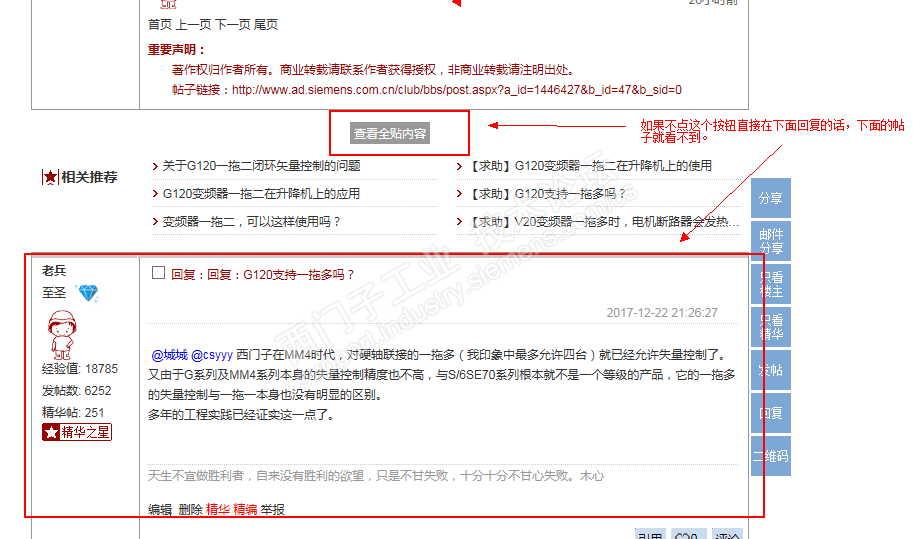Click the 发帖 sidebar button
The image size is (913, 539).
[x=771, y=370]
